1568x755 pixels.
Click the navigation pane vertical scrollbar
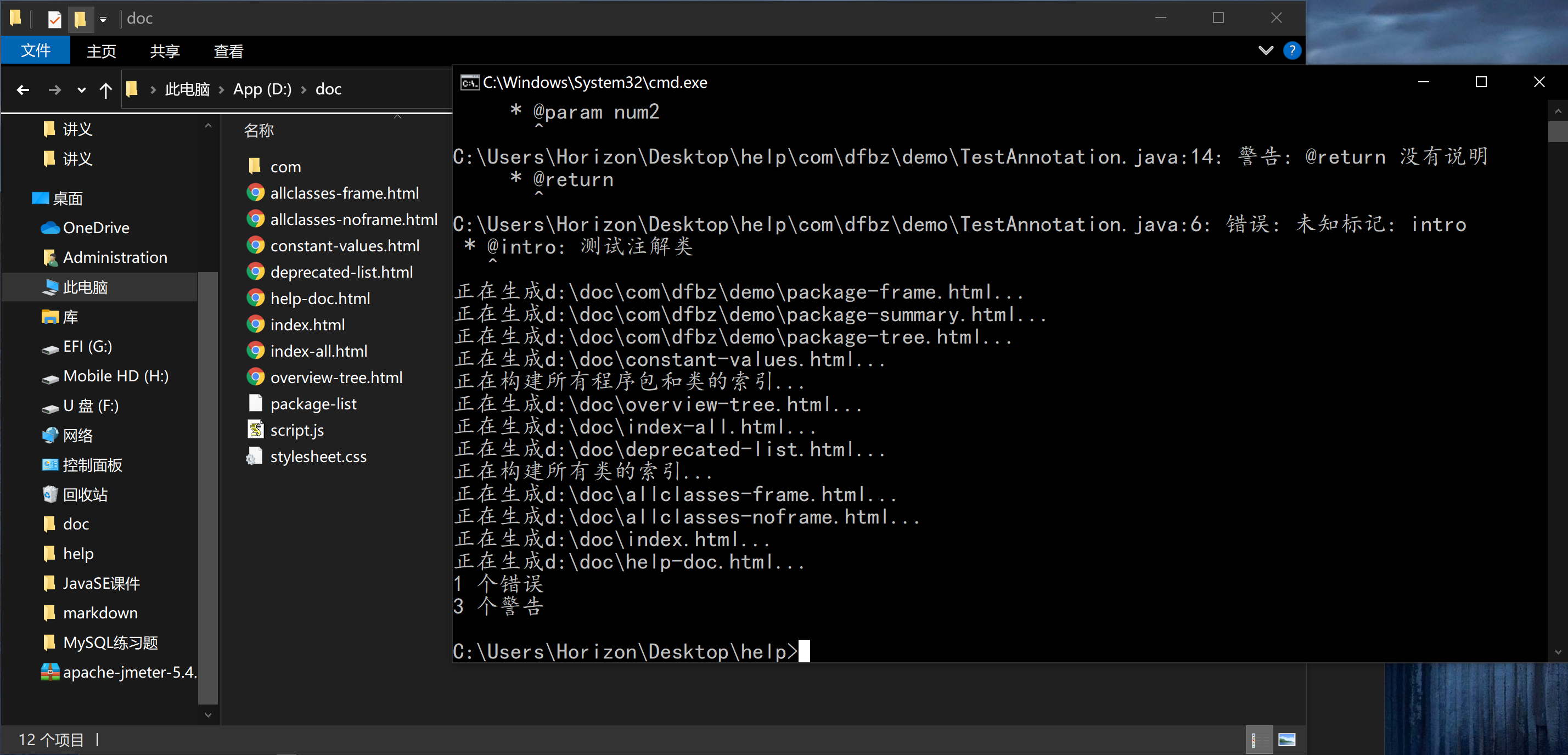coord(207,487)
